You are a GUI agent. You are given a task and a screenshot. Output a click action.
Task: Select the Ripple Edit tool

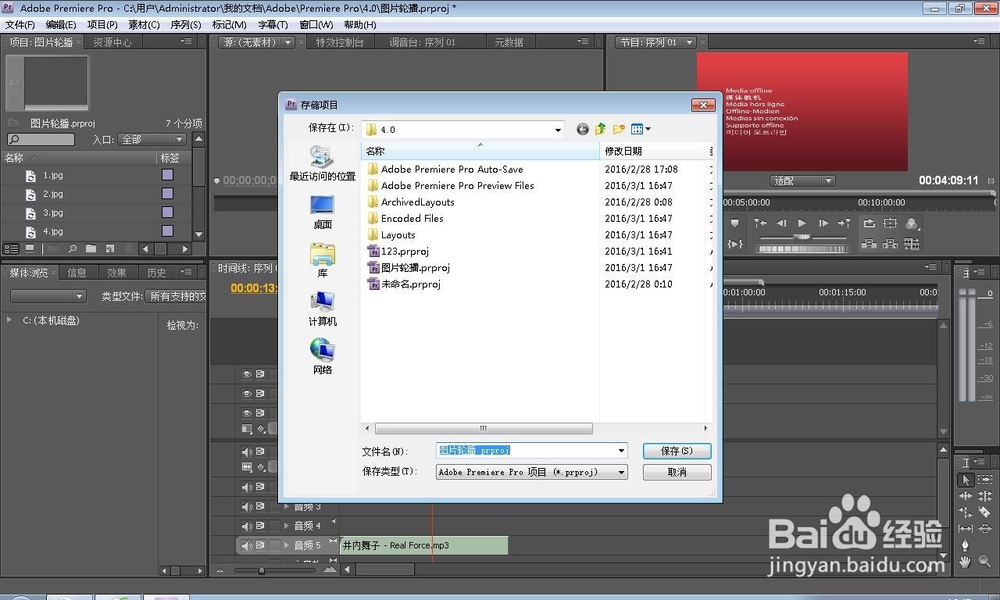click(x=966, y=496)
